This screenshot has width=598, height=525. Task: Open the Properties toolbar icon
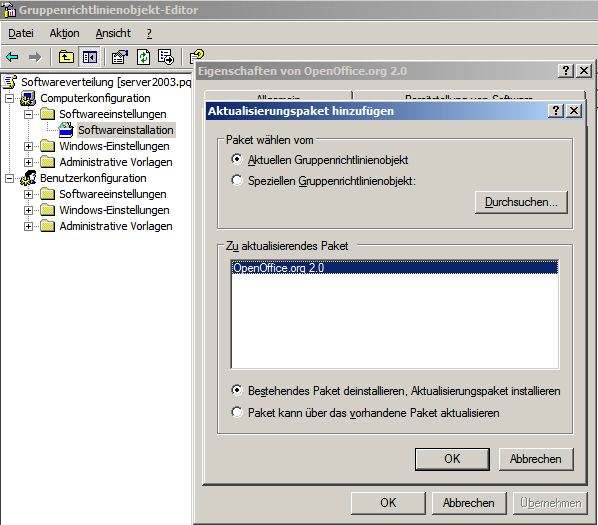point(120,57)
